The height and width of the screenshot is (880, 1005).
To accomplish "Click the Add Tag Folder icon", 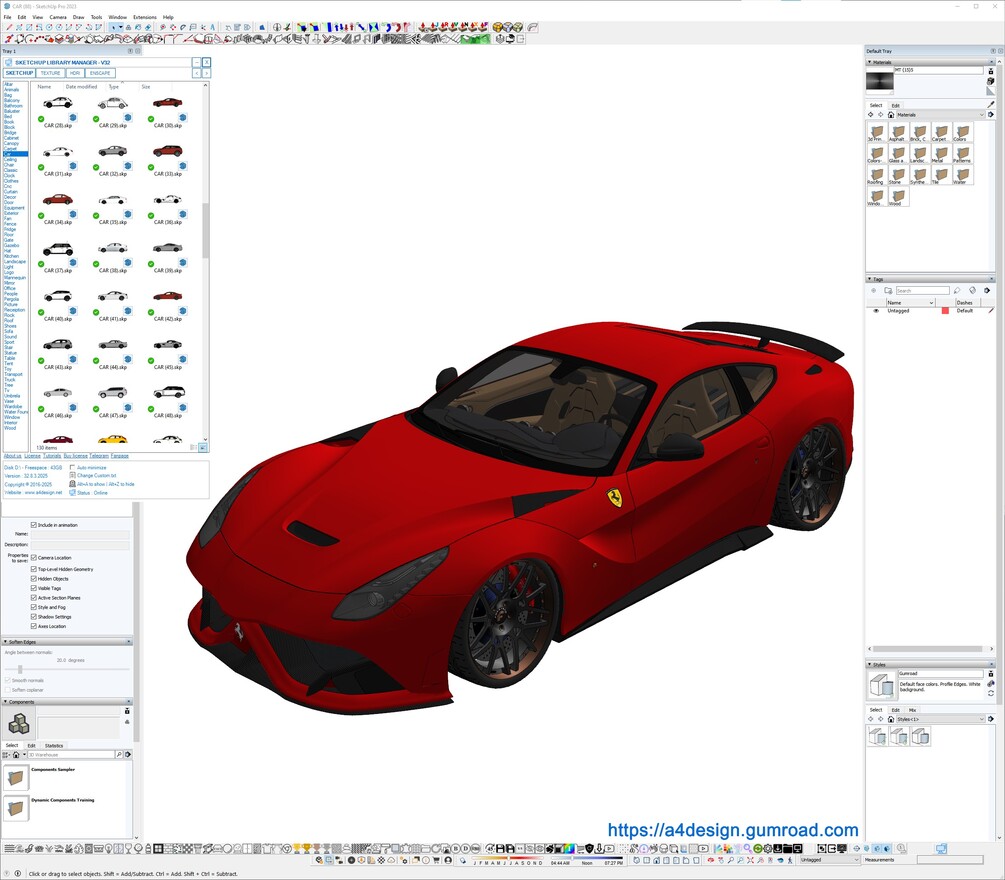I will point(888,290).
